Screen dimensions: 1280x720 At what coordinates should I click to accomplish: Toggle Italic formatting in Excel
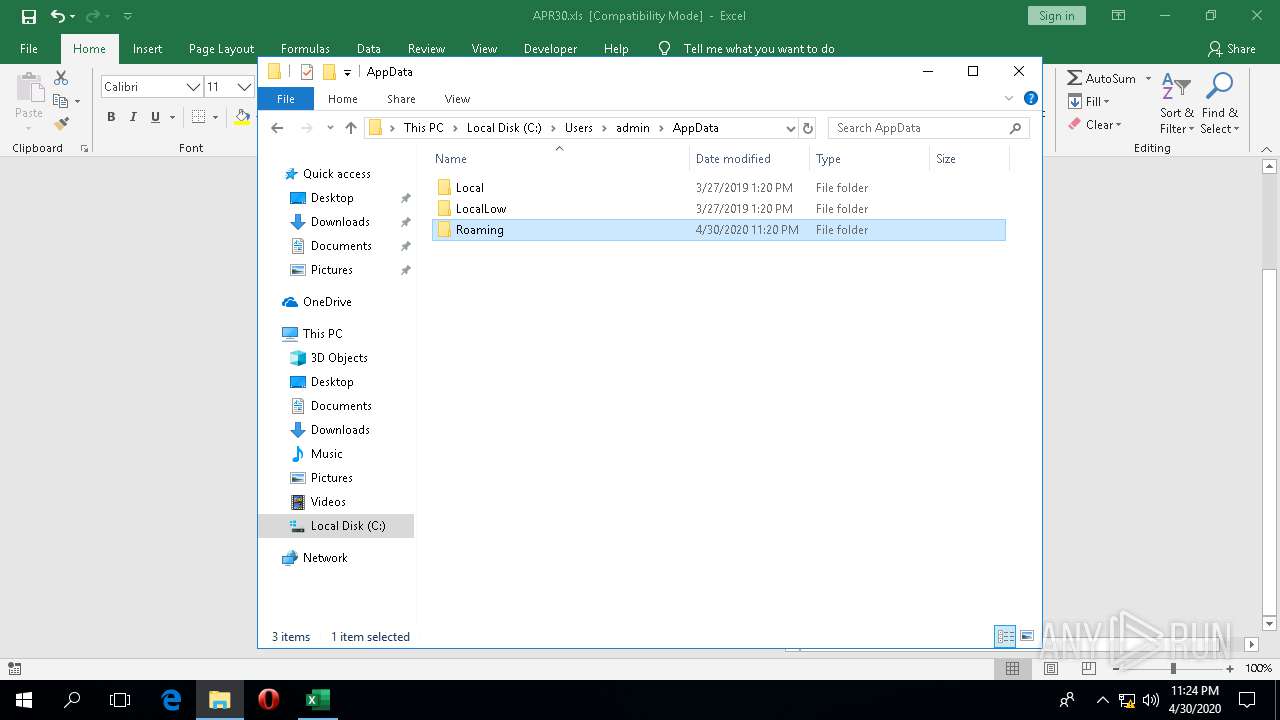[133, 117]
